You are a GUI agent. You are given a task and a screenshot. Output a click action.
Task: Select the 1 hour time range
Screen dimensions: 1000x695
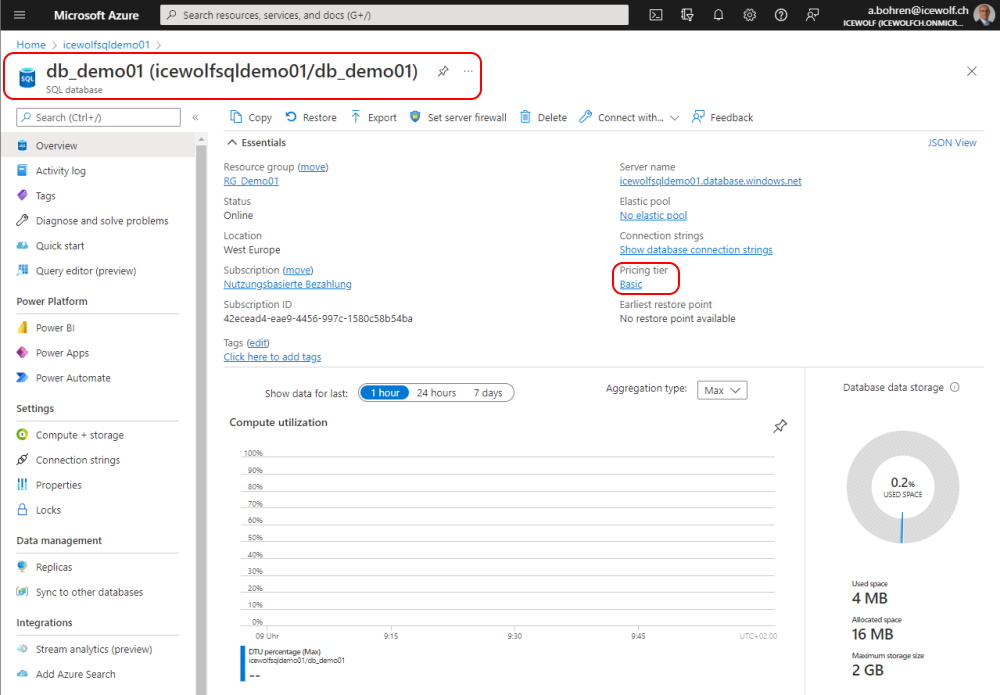385,393
